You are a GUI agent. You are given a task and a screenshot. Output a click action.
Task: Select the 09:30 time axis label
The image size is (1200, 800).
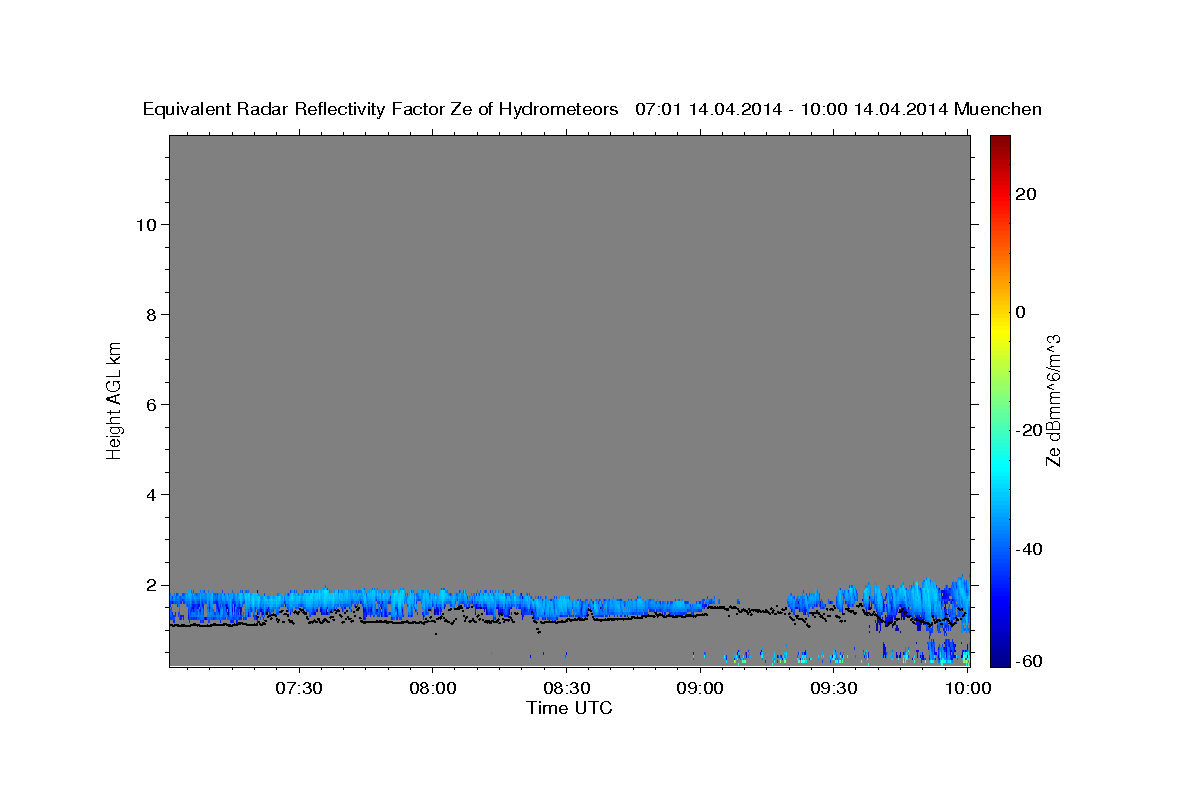(x=834, y=687)
